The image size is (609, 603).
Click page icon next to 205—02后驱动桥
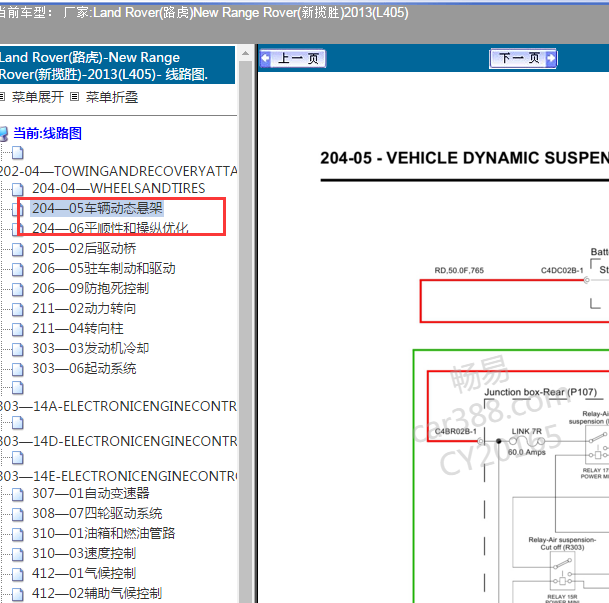17,249
